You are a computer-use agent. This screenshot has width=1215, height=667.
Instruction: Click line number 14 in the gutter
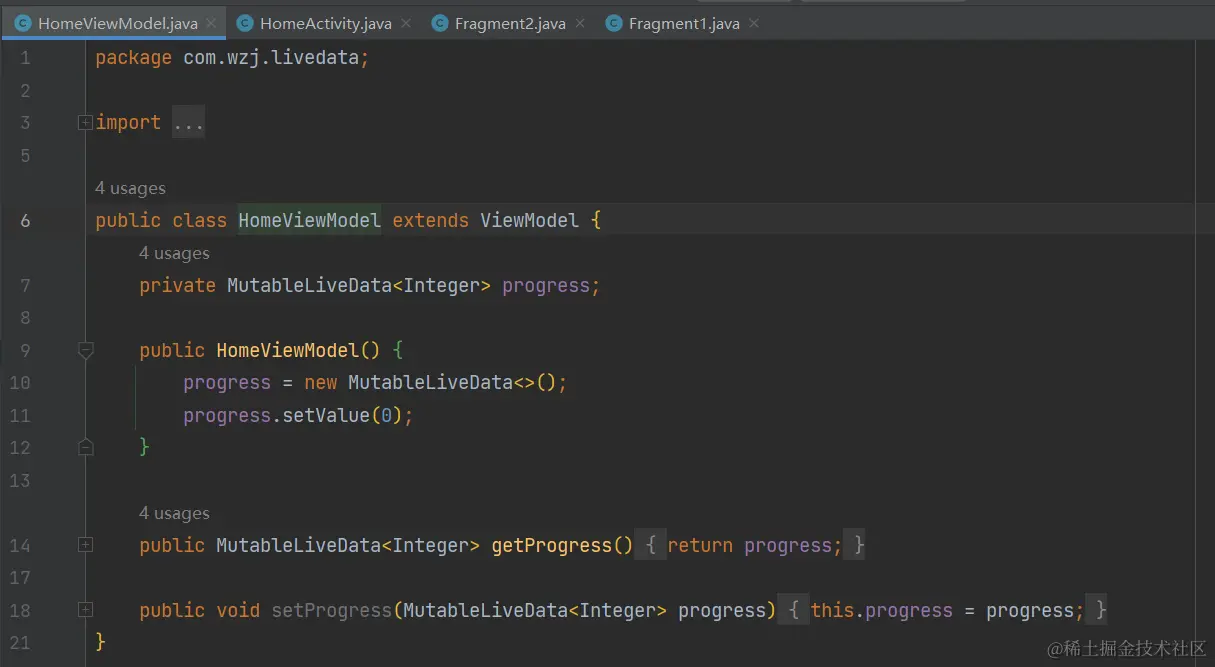coord(20,545)
